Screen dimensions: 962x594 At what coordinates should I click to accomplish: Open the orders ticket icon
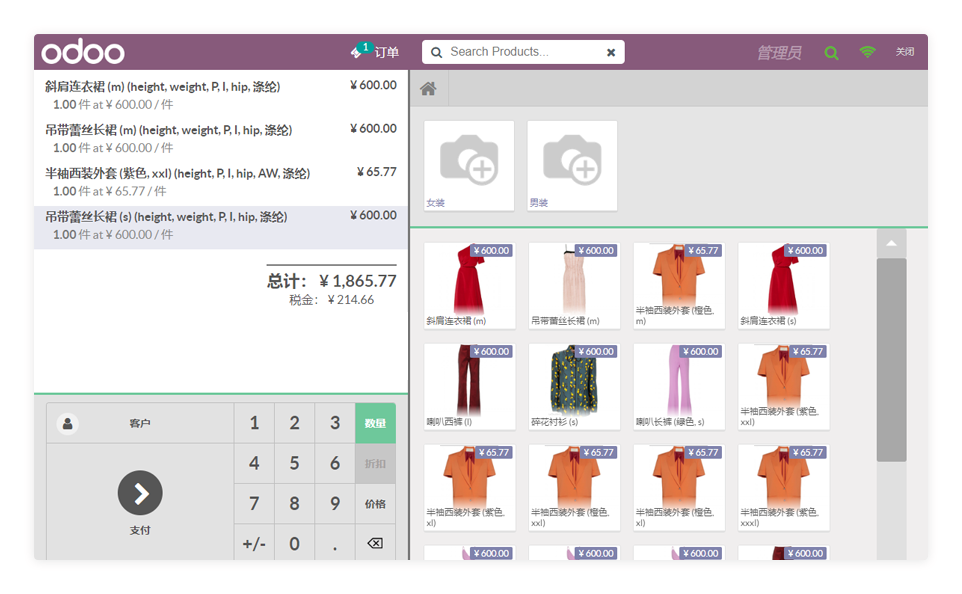tap(358, 51)
